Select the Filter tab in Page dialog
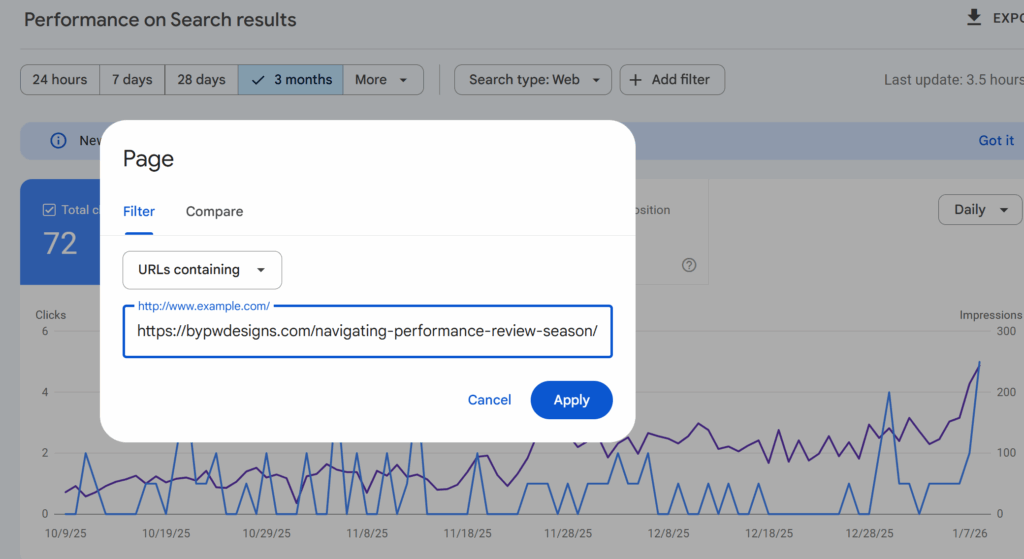1024x559 pixels. (x=139, y=211)
